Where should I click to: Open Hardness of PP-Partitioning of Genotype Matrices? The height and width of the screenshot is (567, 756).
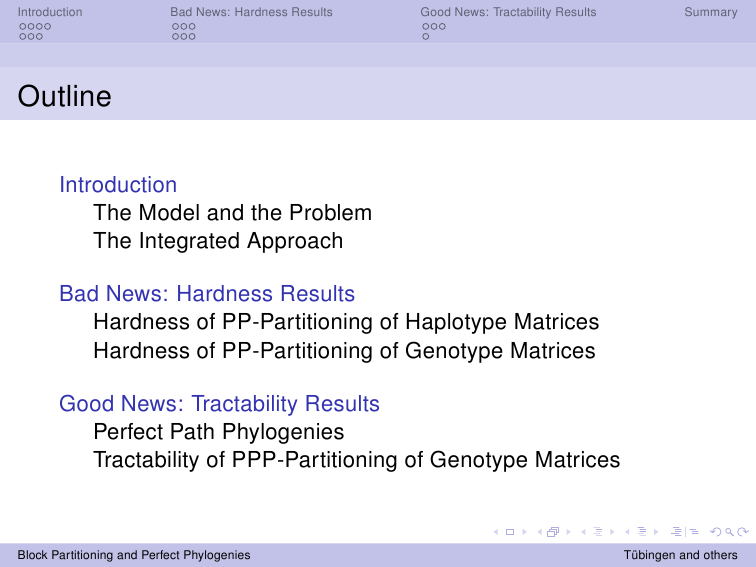[x=344, y=351]
